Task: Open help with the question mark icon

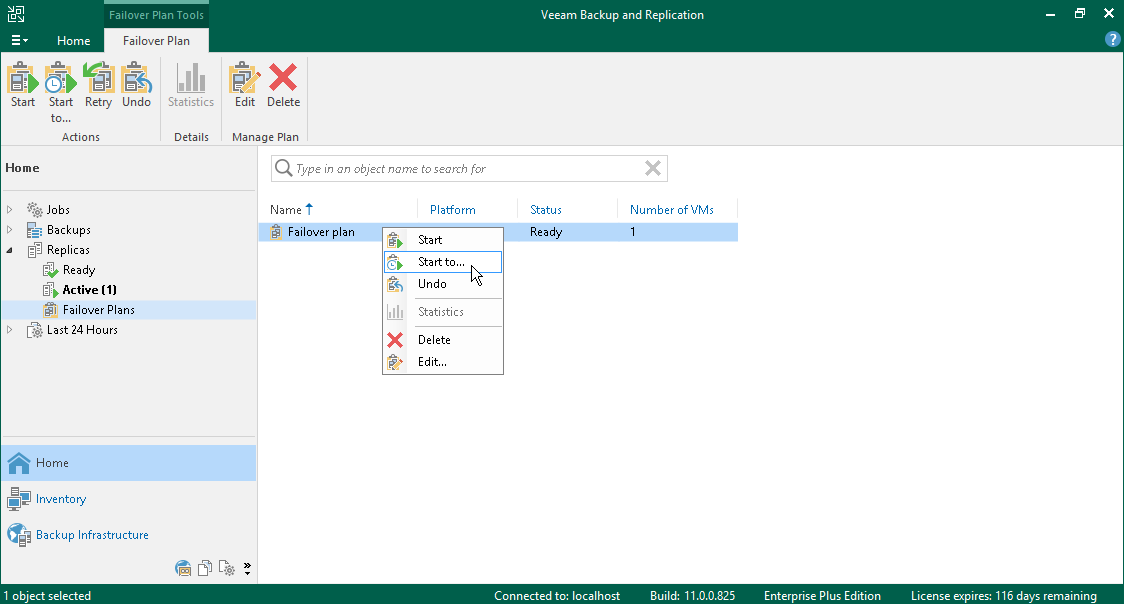Action: click(x=1113, y=40)
